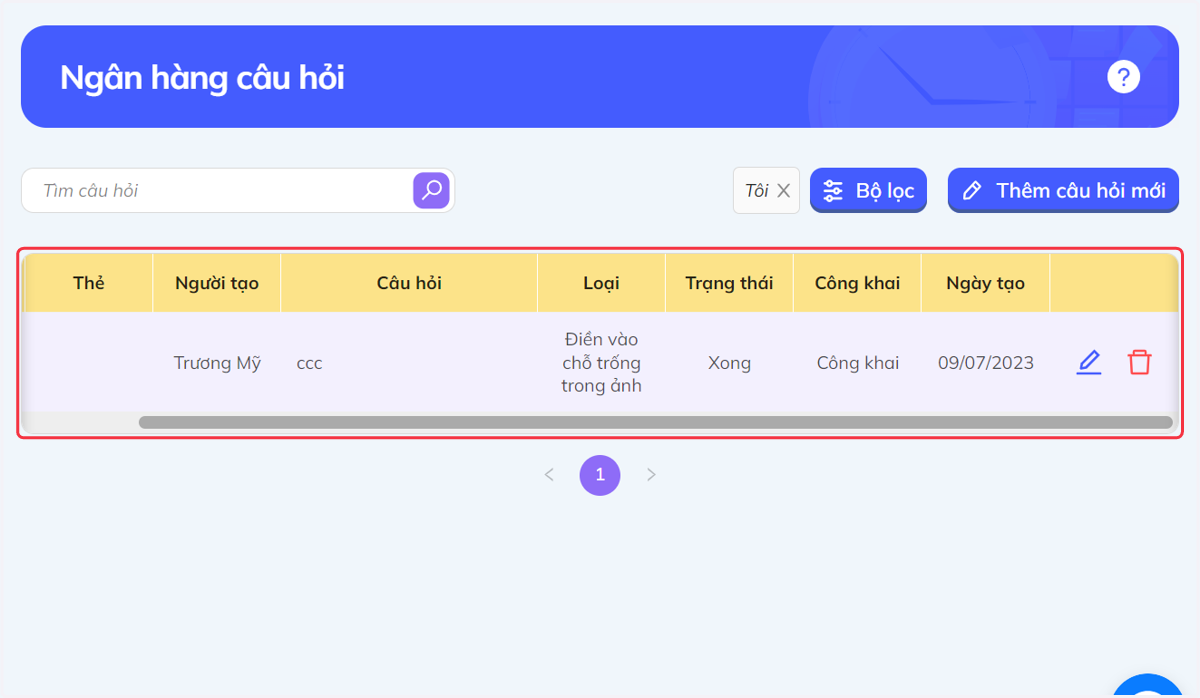Go to next page arrow

(651, 475)
